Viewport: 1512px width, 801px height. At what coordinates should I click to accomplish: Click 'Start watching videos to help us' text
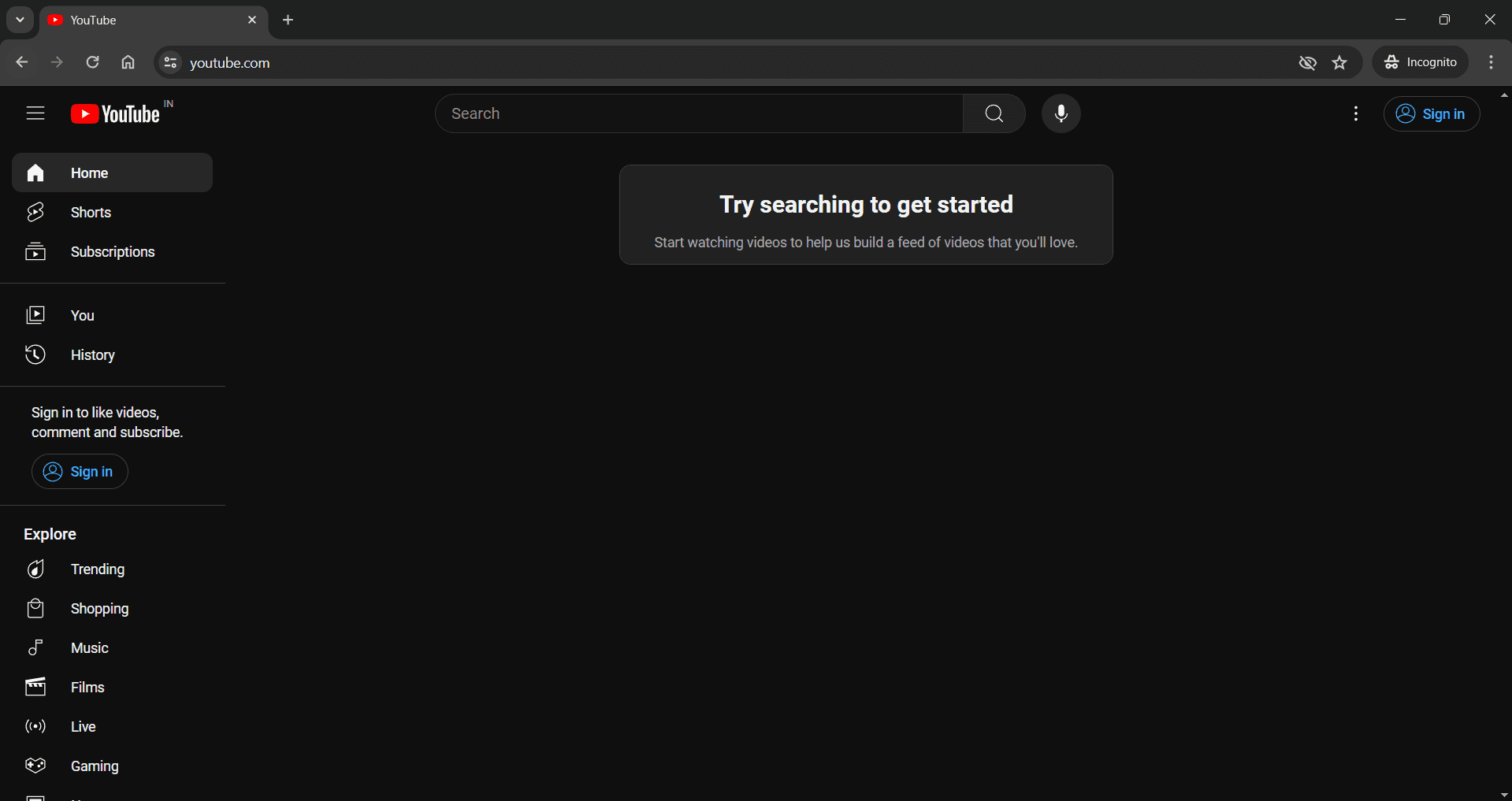866,243
